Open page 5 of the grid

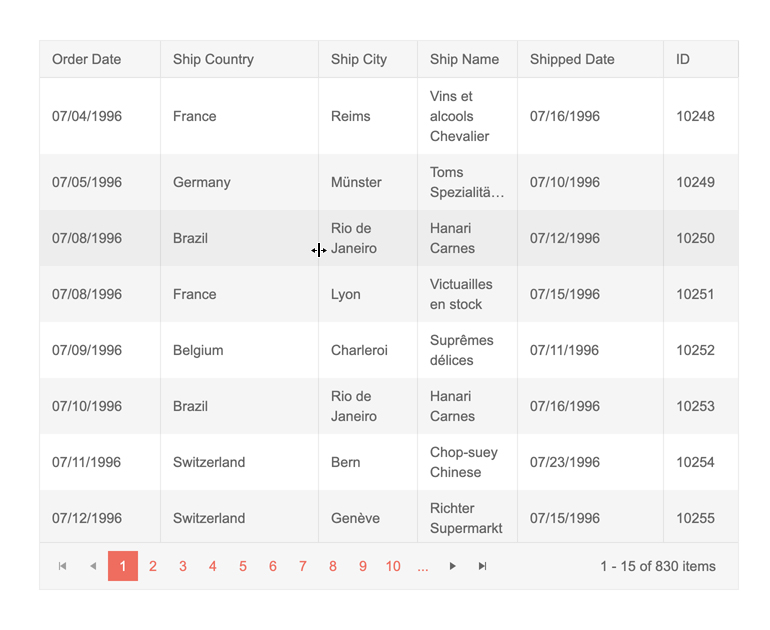pyautogui.click(x=243, y=566)
